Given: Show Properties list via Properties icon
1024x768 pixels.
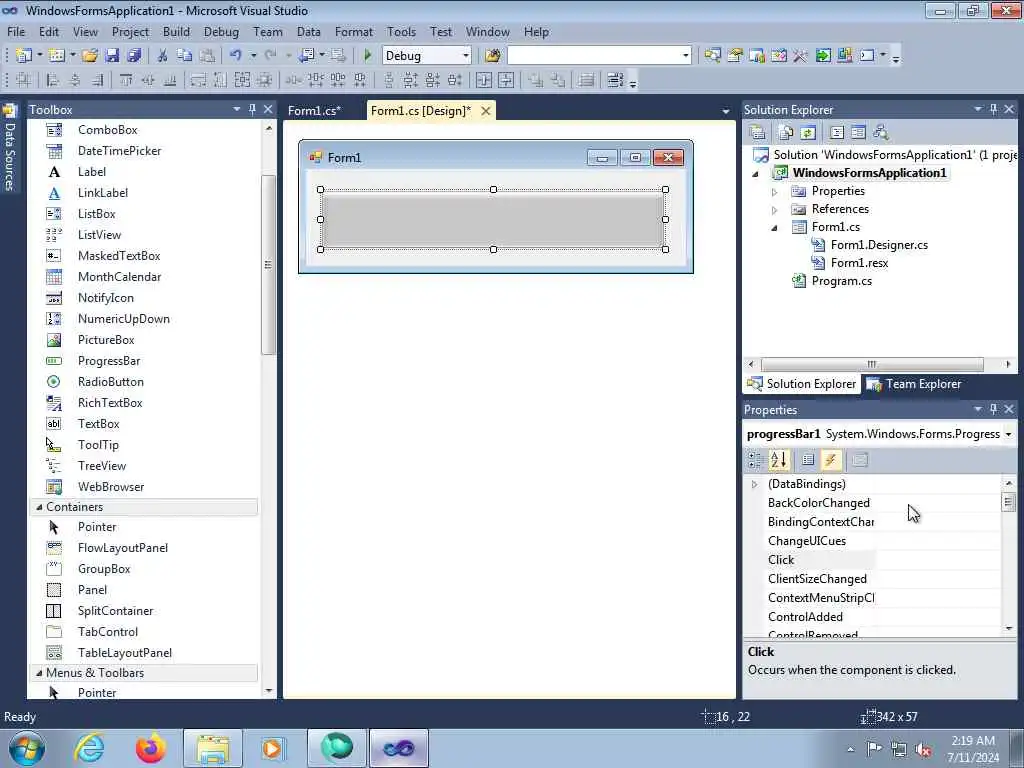Looking at the screenshot, I should [808, 460].
